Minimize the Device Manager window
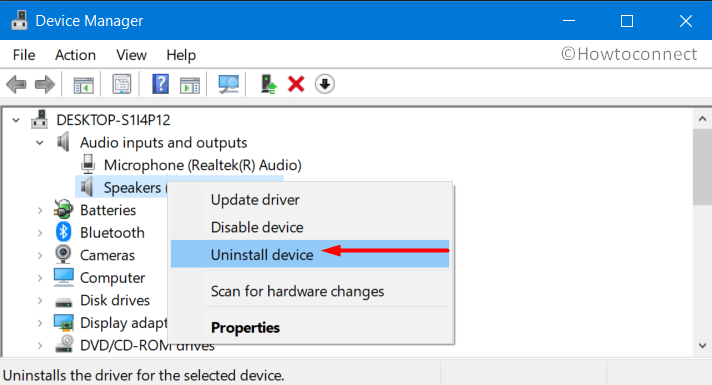This screenshot has height=385, width=712. click(569, 20)
